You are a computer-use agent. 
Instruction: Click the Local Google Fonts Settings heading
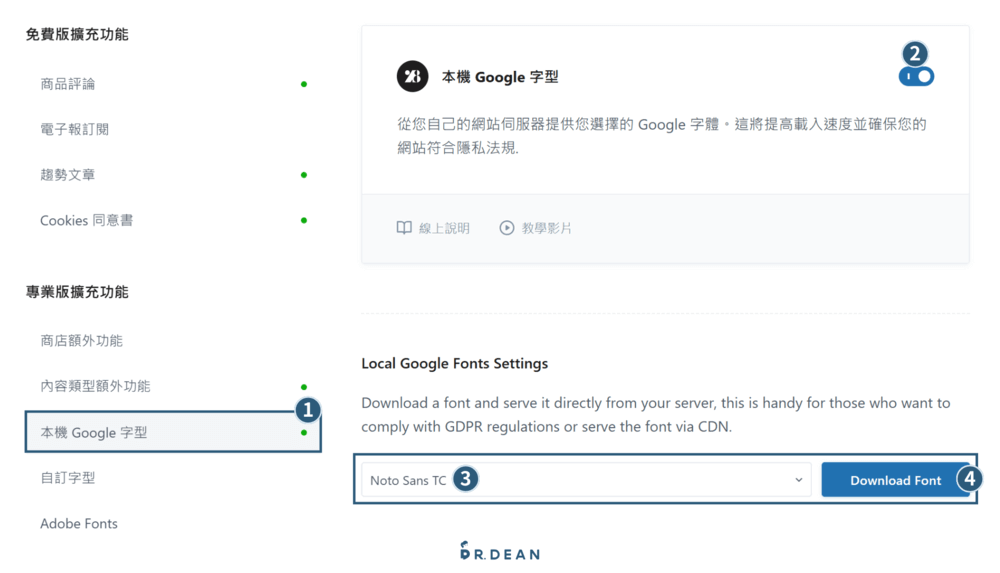pos(455,363)
